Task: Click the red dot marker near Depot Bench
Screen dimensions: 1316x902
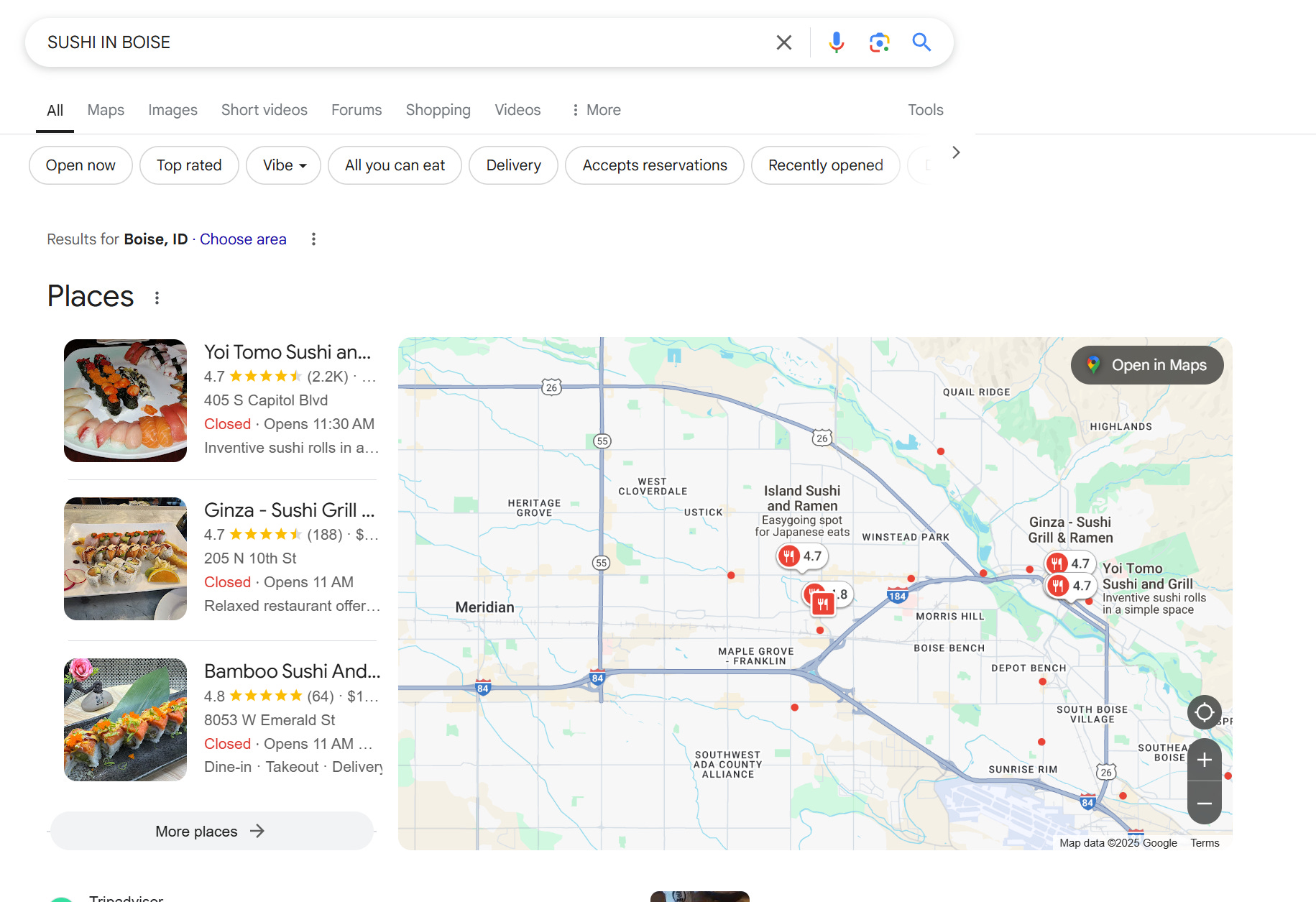Action: click(x=1042, y=681)
